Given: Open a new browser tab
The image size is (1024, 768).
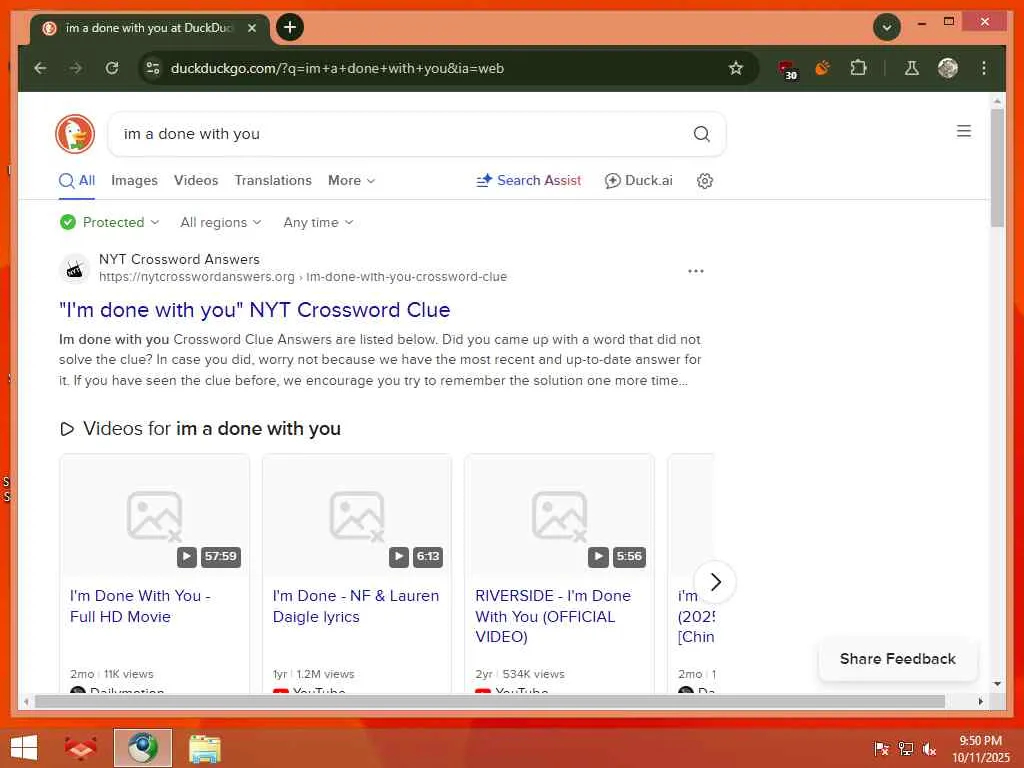Looking at the screenshot, I should tap(290, 27).
